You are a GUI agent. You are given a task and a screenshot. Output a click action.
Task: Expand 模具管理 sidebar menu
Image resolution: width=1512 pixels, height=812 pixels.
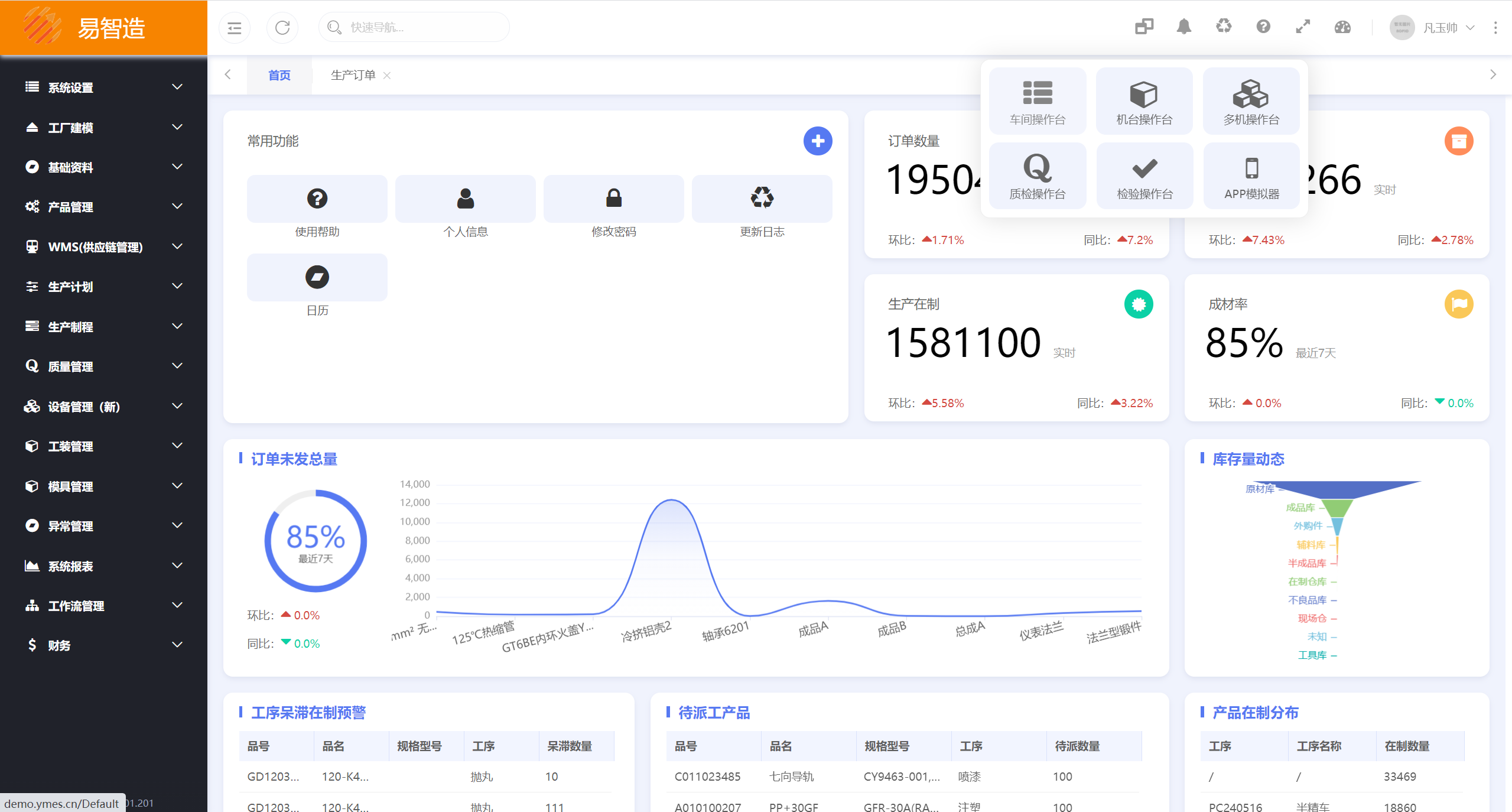(103, 486)
